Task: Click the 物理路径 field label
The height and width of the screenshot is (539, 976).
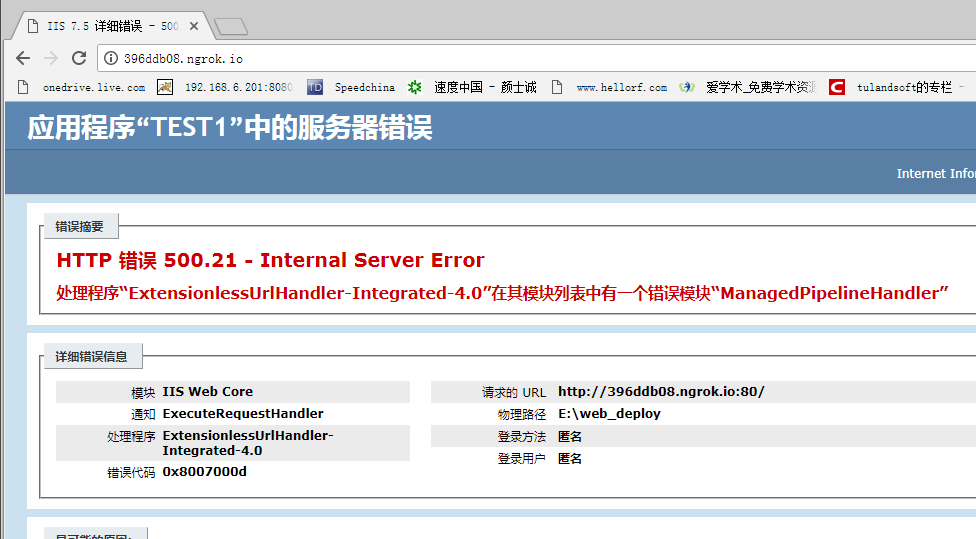Action: pyautogui.click(x=522, y=415)
